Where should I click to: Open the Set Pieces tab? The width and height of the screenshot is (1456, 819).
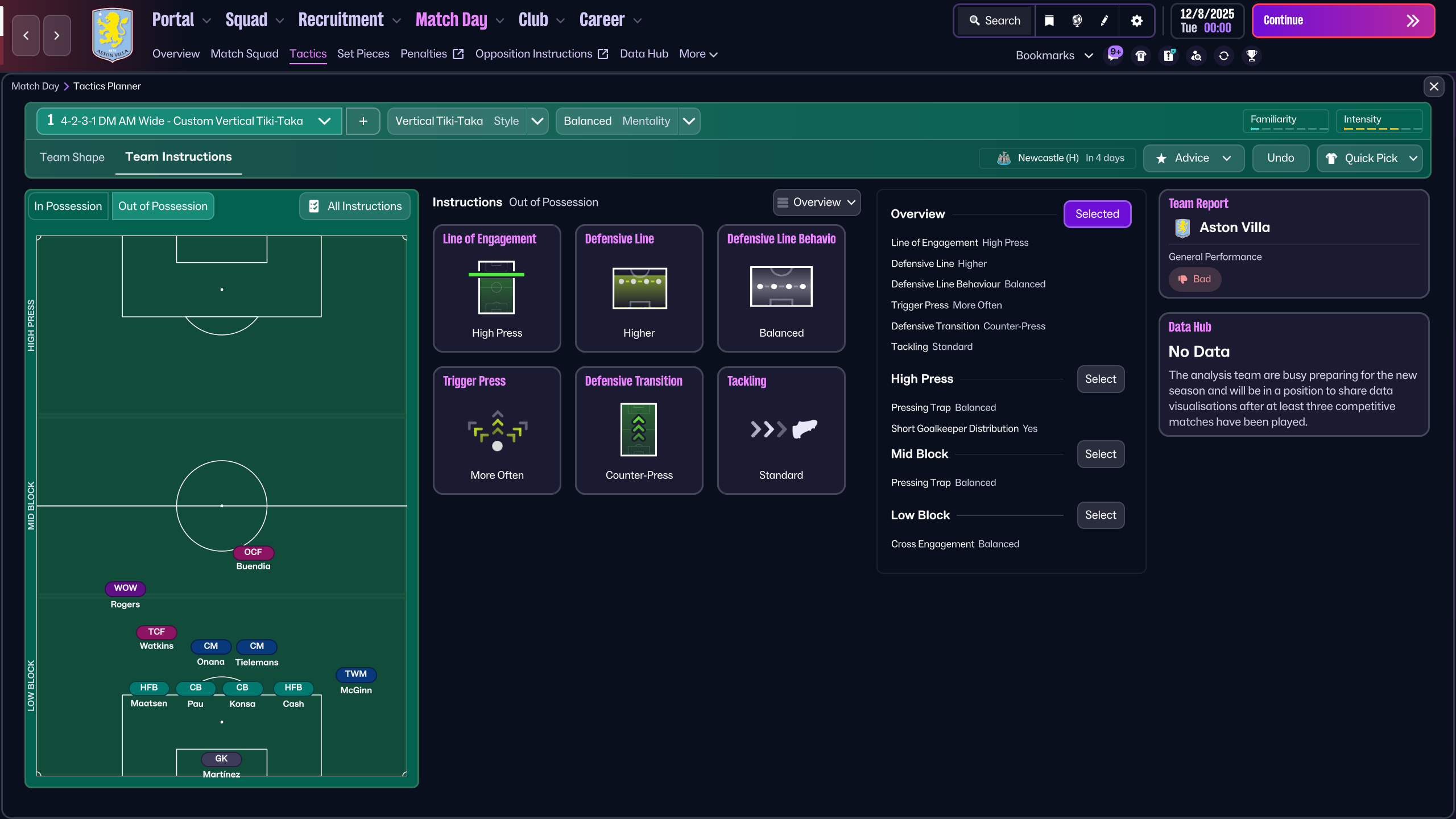[363, 54]
